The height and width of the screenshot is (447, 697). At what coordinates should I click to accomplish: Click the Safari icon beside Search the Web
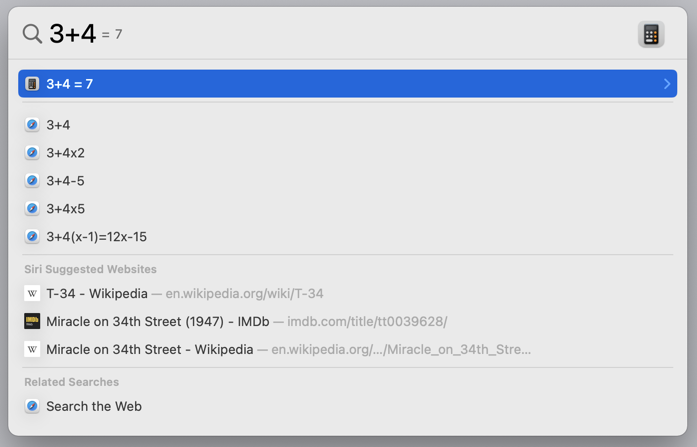click(x=32, y=406)
